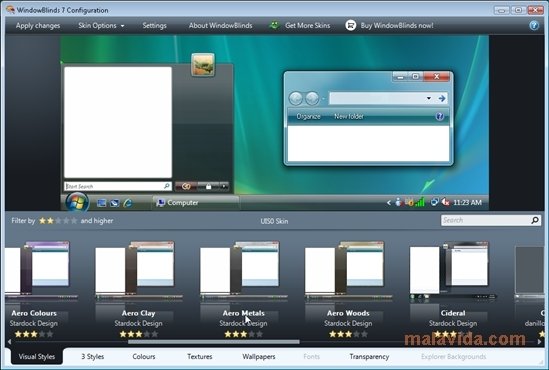
Task: Click the switch windows icon in preview taskbar
Action: pyautogui.click(x=114, y=203)
